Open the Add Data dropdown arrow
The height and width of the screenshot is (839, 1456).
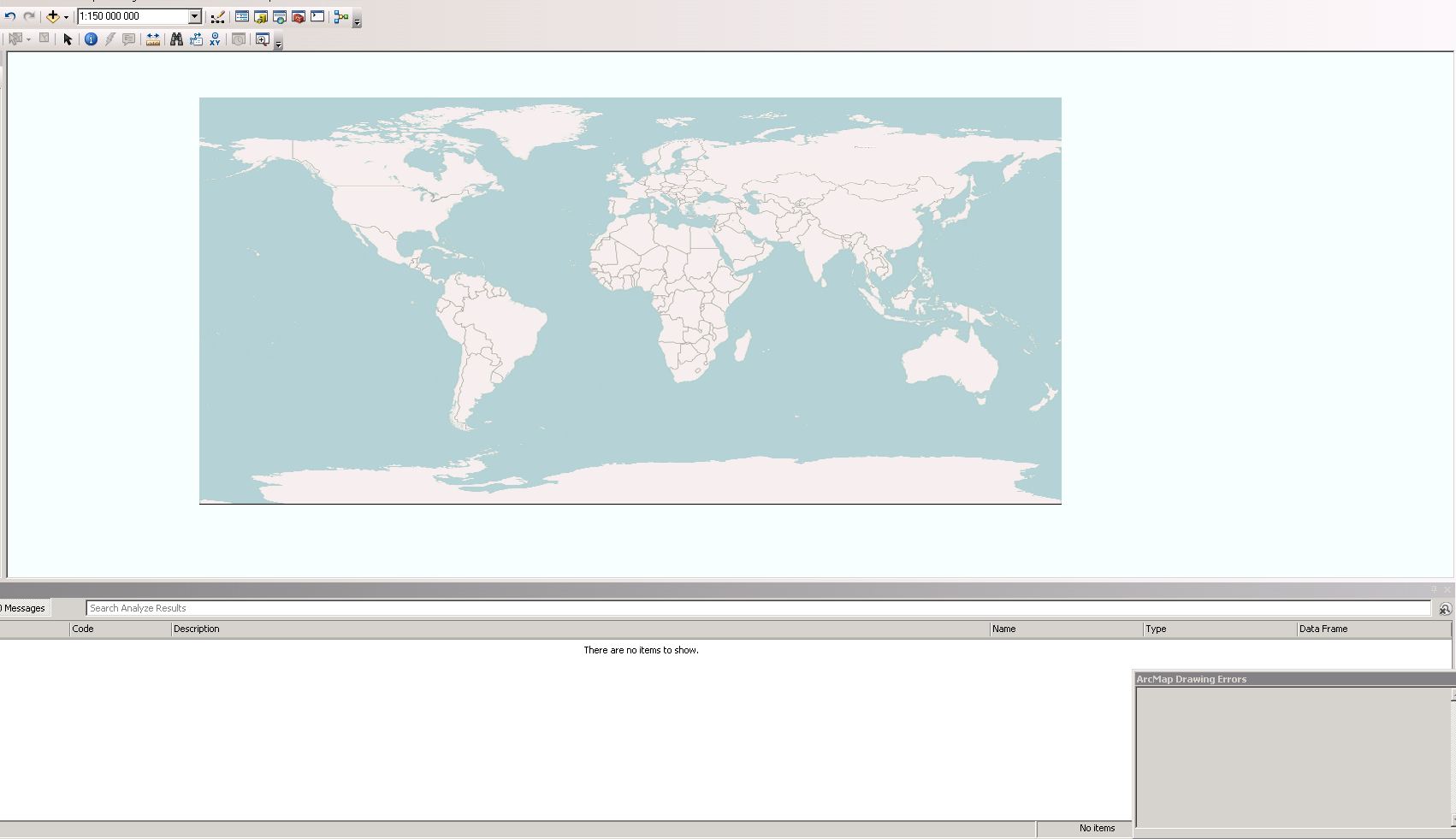coord(66,17)
